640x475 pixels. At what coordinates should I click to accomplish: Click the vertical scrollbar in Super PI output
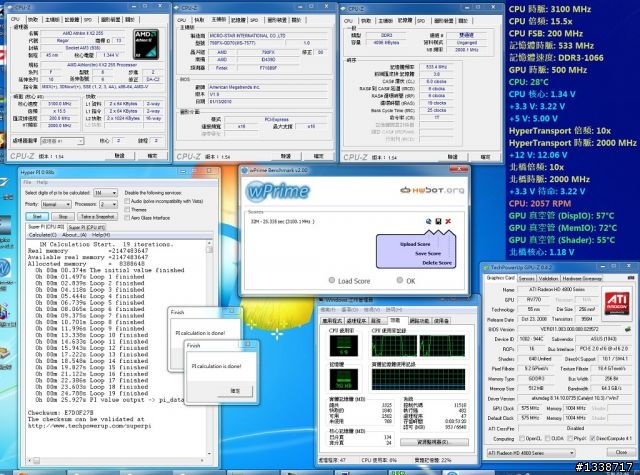tap(210, 349)
